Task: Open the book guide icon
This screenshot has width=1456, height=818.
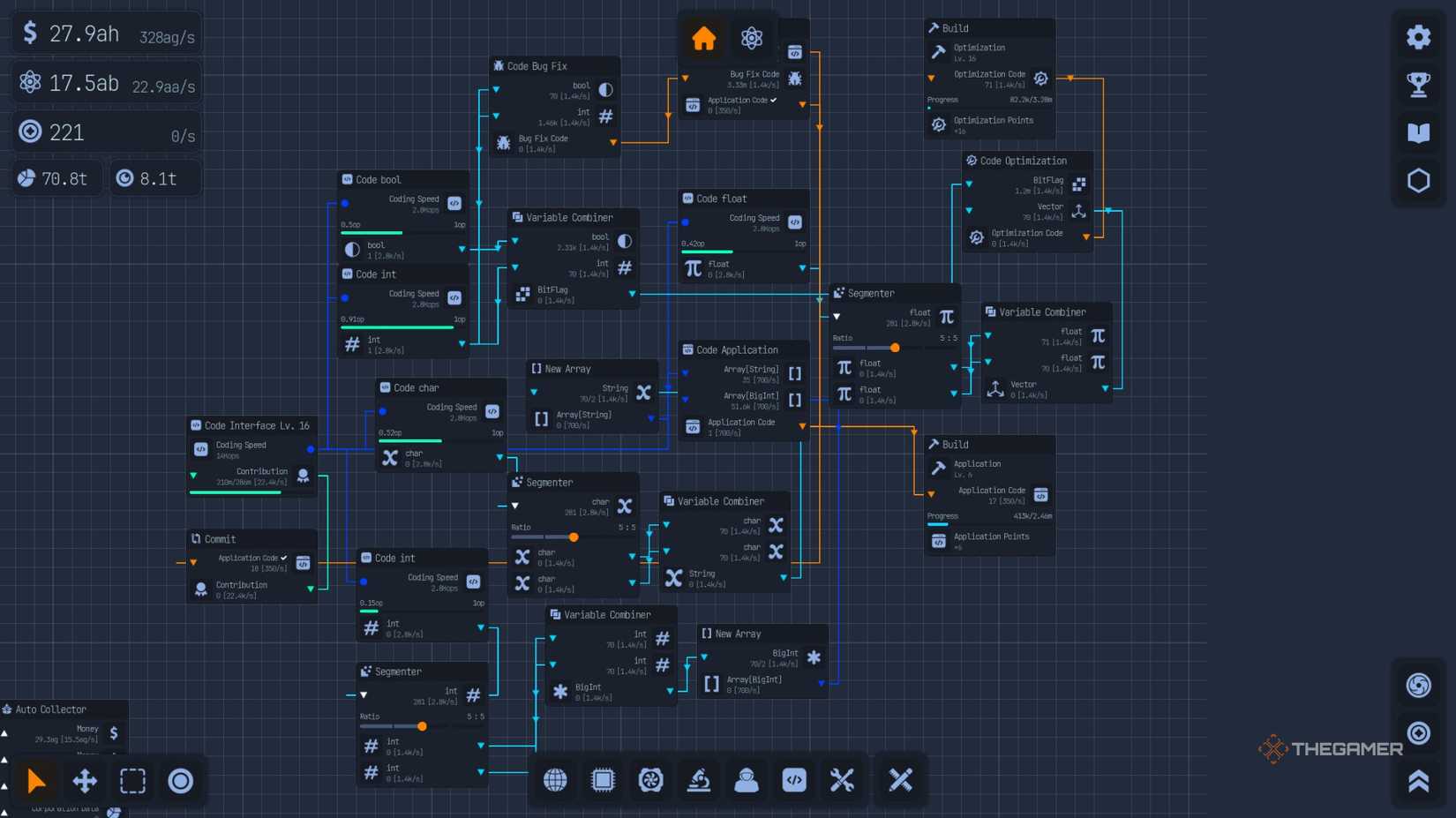Action: point(1418,132)
